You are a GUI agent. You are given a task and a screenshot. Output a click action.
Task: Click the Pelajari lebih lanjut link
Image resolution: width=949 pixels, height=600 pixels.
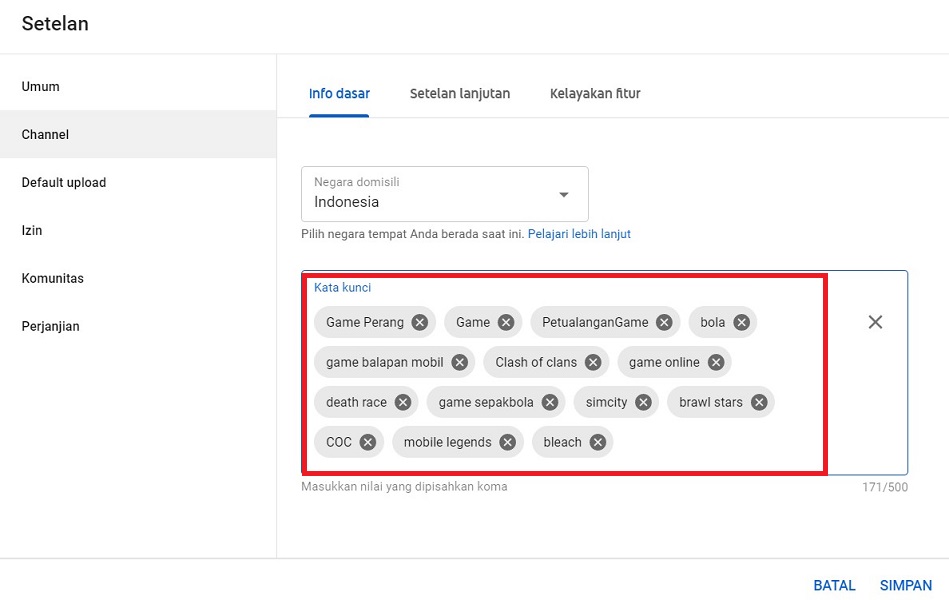[x=579, y=234]
